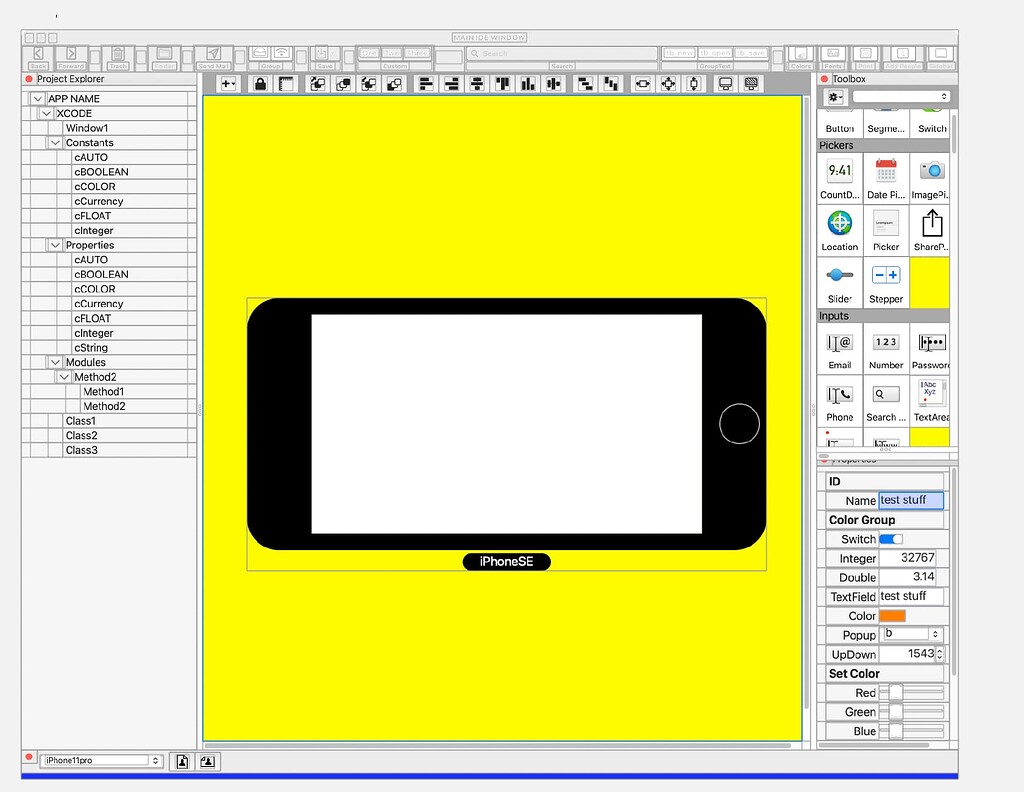Open the Popup dropdown showing b

[913, 634]
